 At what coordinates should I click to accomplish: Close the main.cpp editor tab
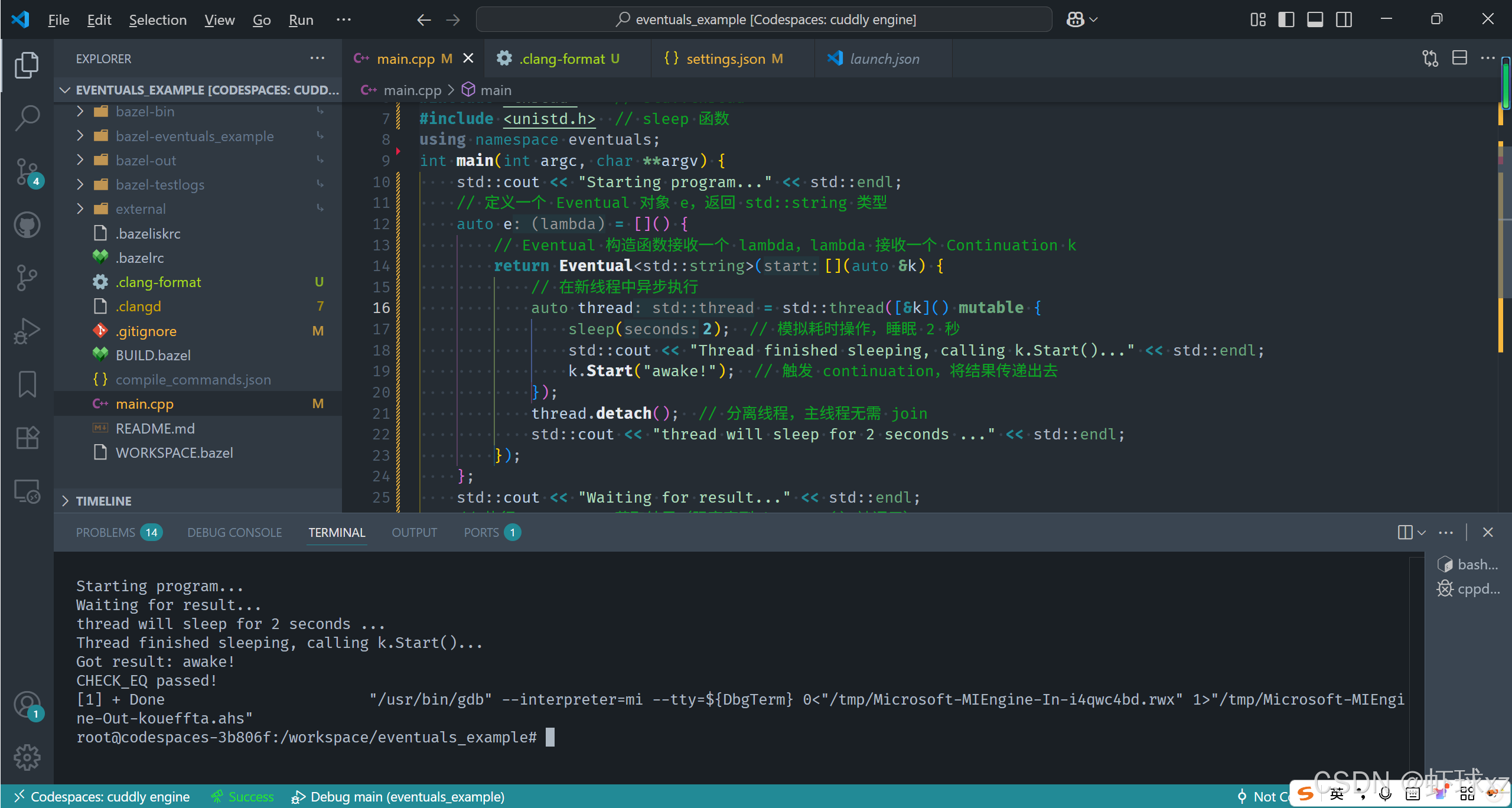468,58
